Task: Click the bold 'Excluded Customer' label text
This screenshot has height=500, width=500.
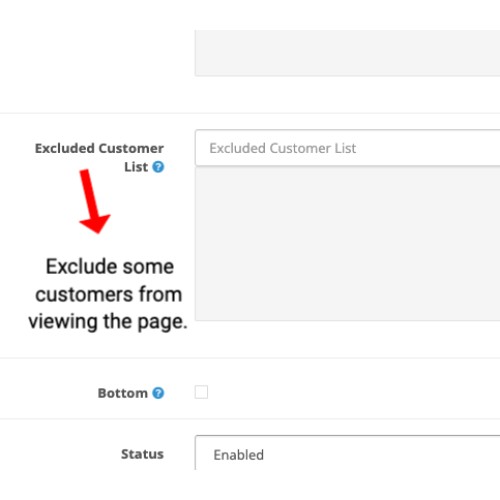Action: [x=99, y=148]
